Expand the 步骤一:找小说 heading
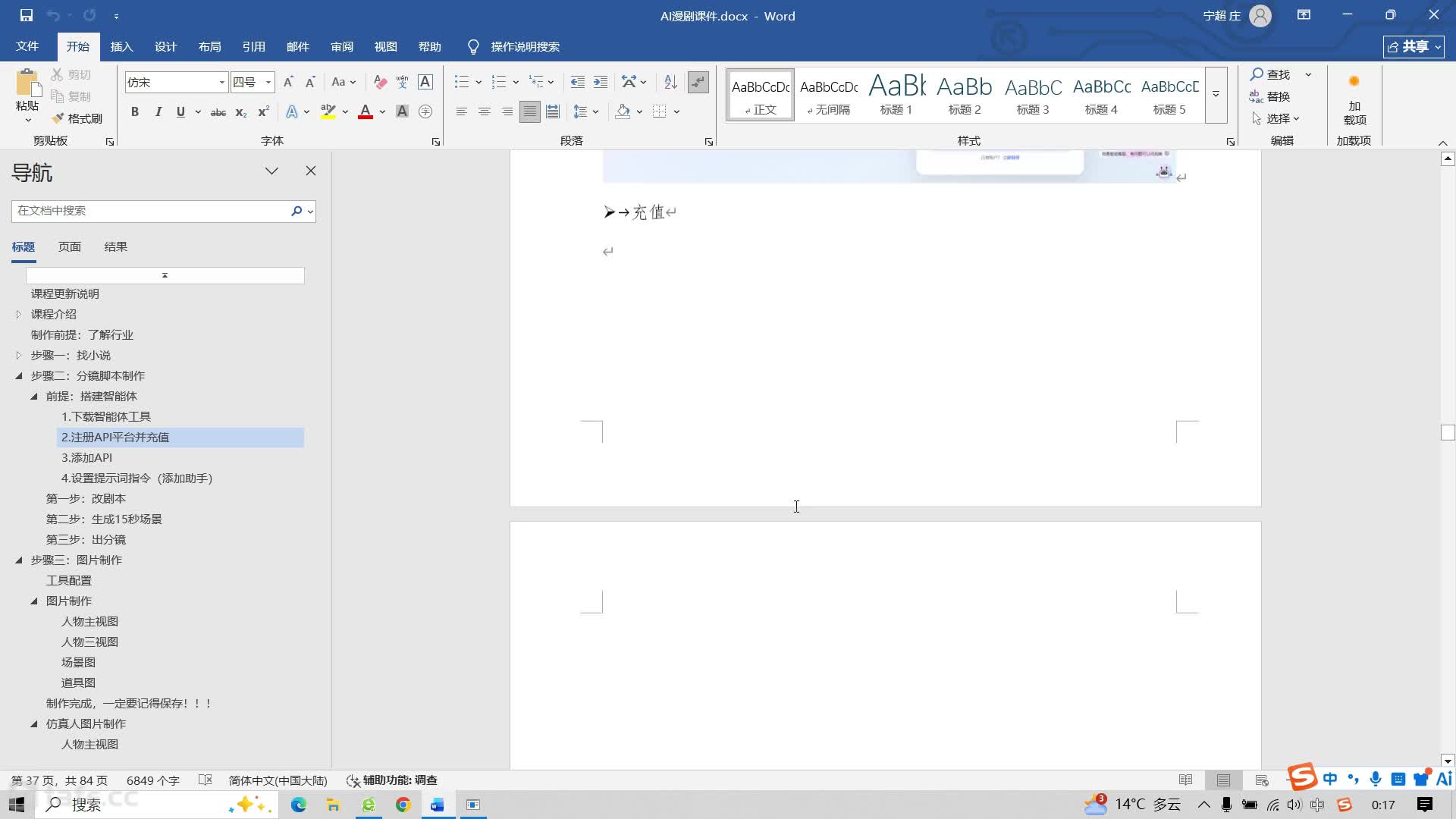Screen dimensions: 1456x819 click(x=19, y=355)
